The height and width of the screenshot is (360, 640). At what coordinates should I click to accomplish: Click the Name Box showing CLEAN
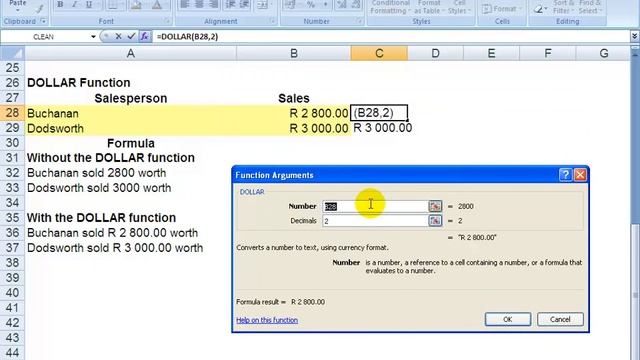[x=44, y=37]
